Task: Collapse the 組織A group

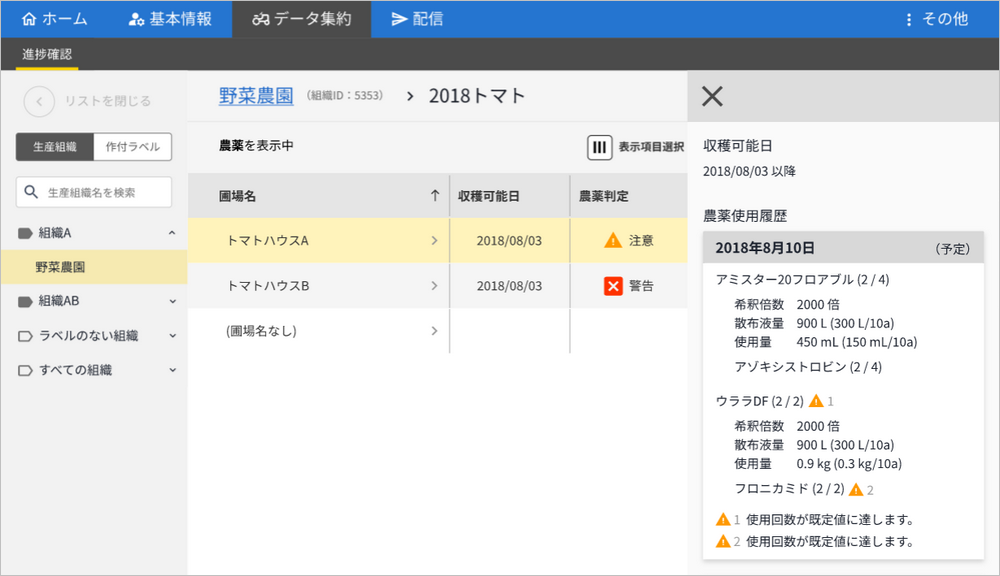Action: tap(172, 233)
